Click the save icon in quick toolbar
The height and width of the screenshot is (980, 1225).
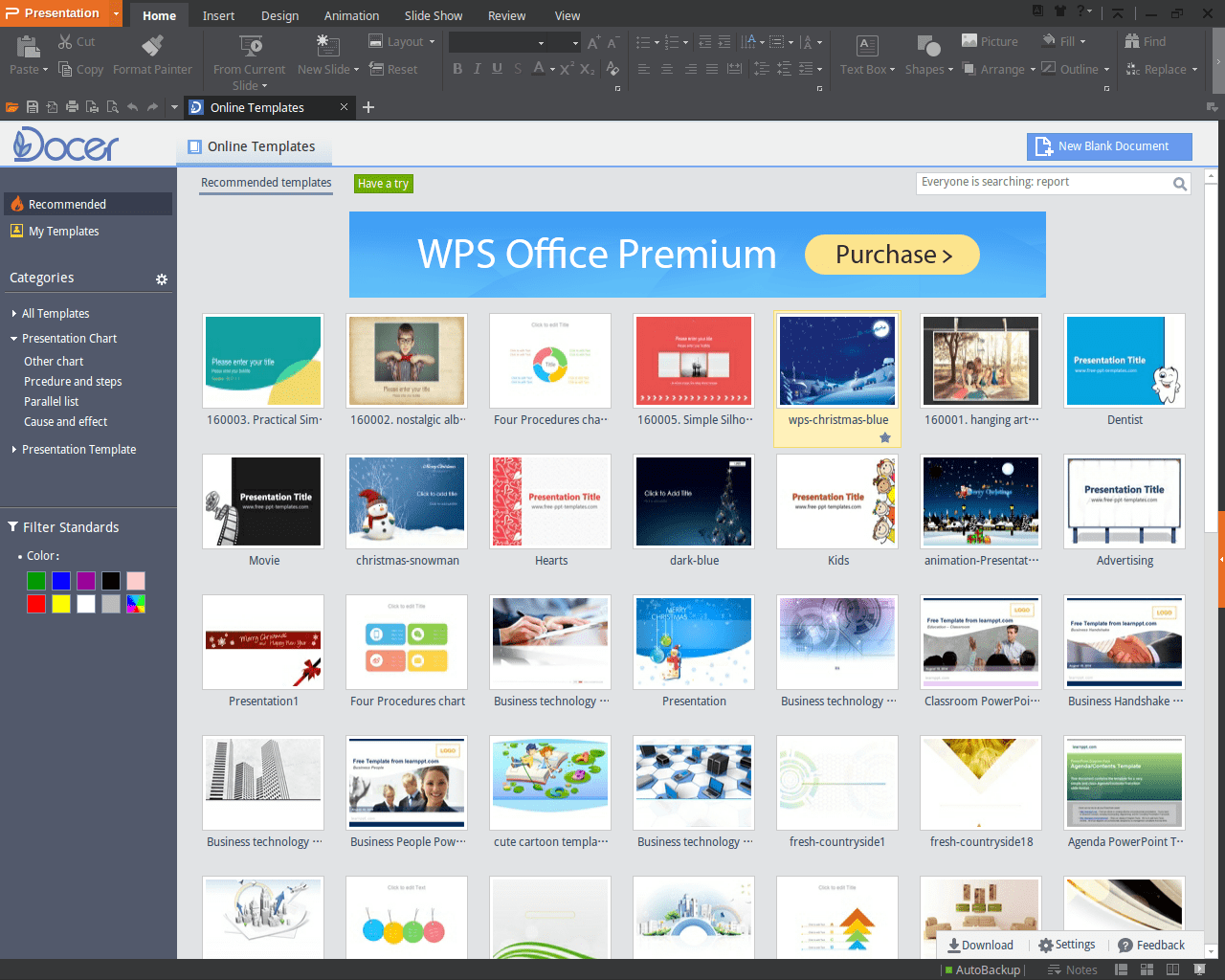33,107
